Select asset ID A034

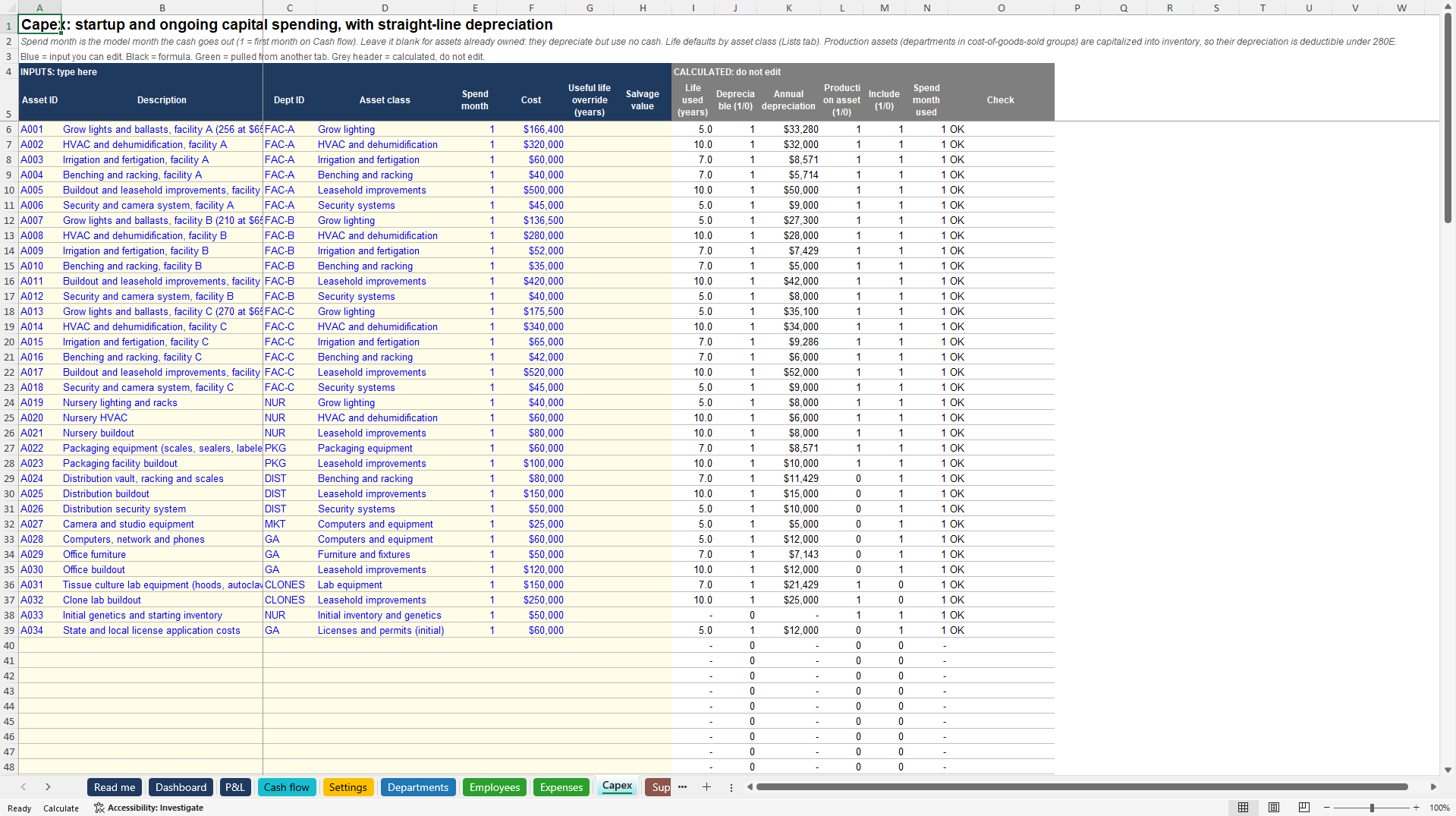(x=39, y=630)
